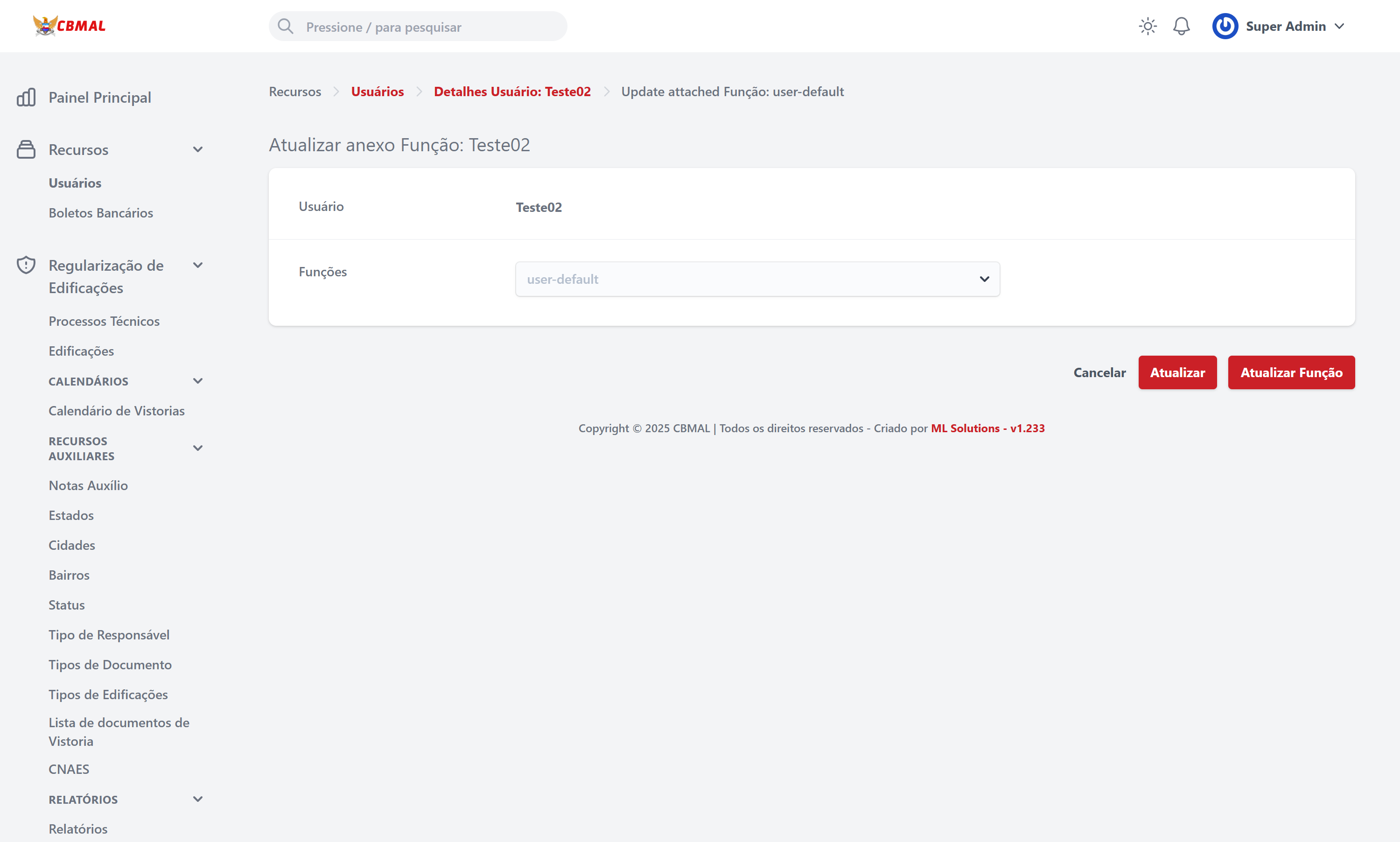Click the Recursos sidebar icon

pyautogui.click(x=26, y=150)
